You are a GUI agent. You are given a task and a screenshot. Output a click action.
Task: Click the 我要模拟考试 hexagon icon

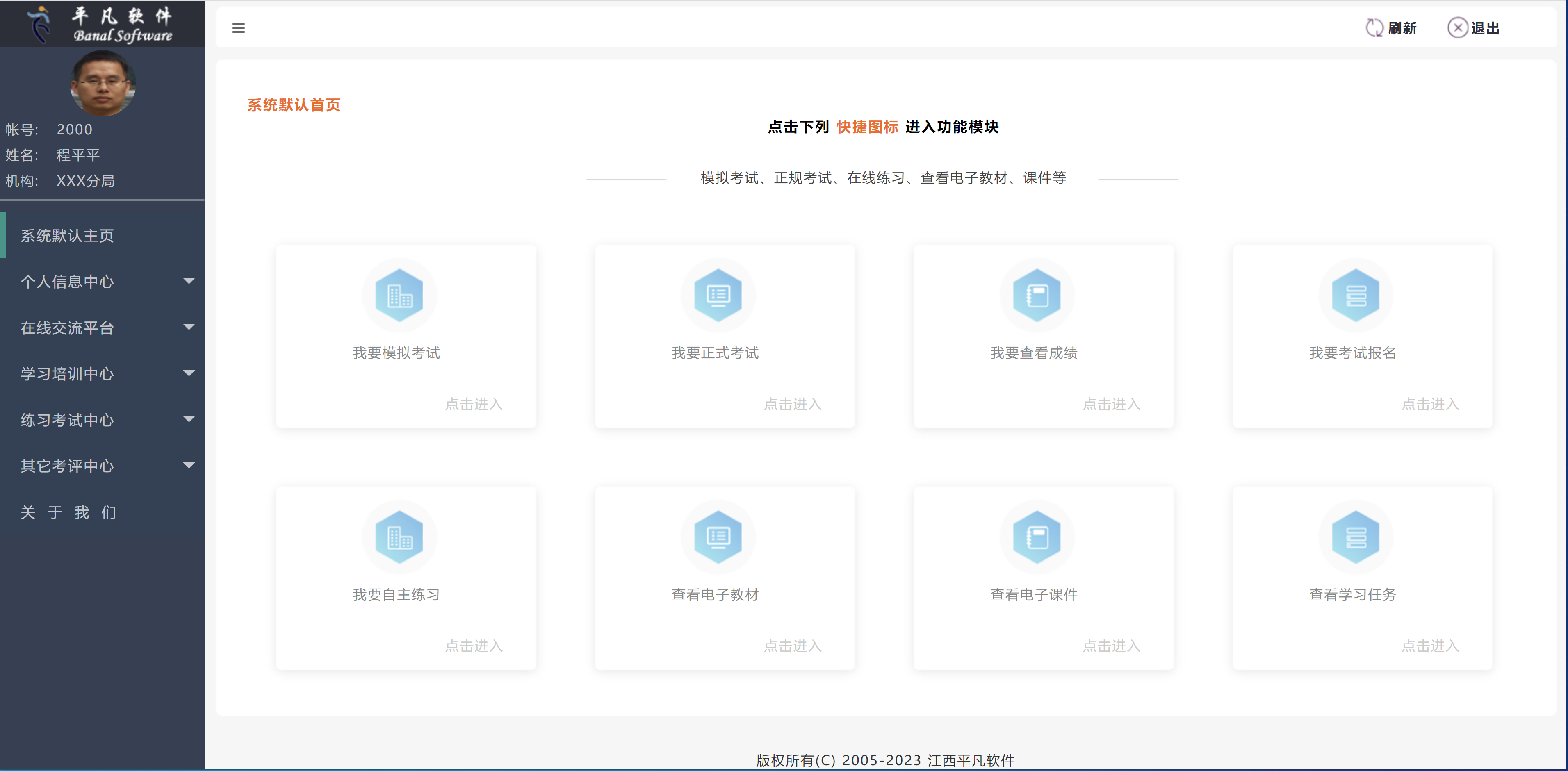[399, 295]
